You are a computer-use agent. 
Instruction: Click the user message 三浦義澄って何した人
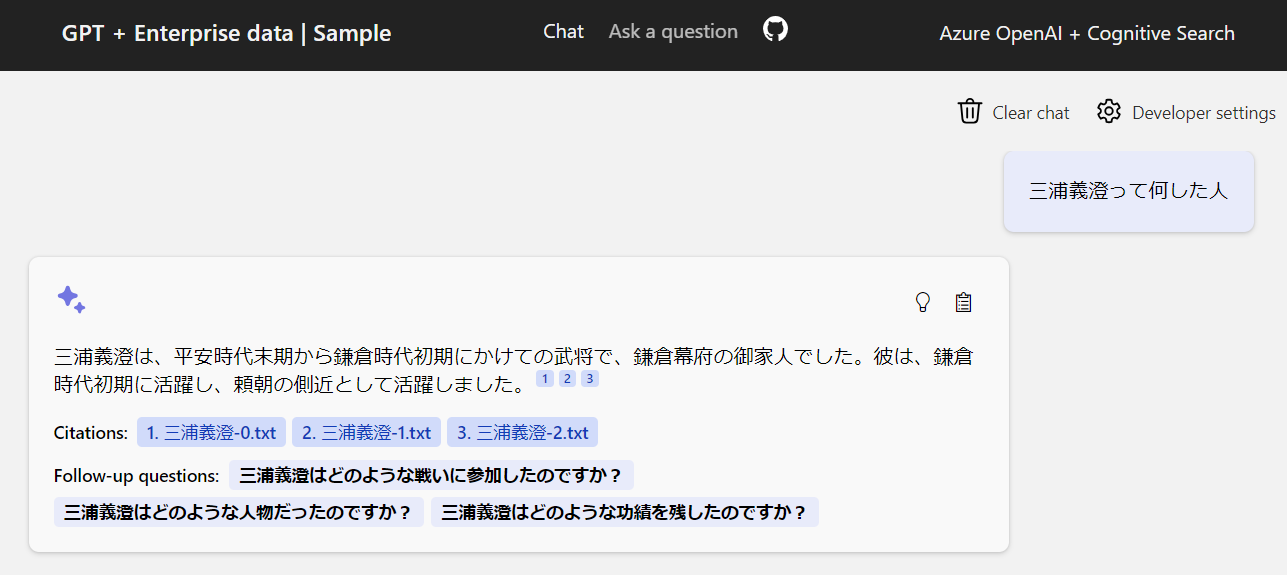1128,191
